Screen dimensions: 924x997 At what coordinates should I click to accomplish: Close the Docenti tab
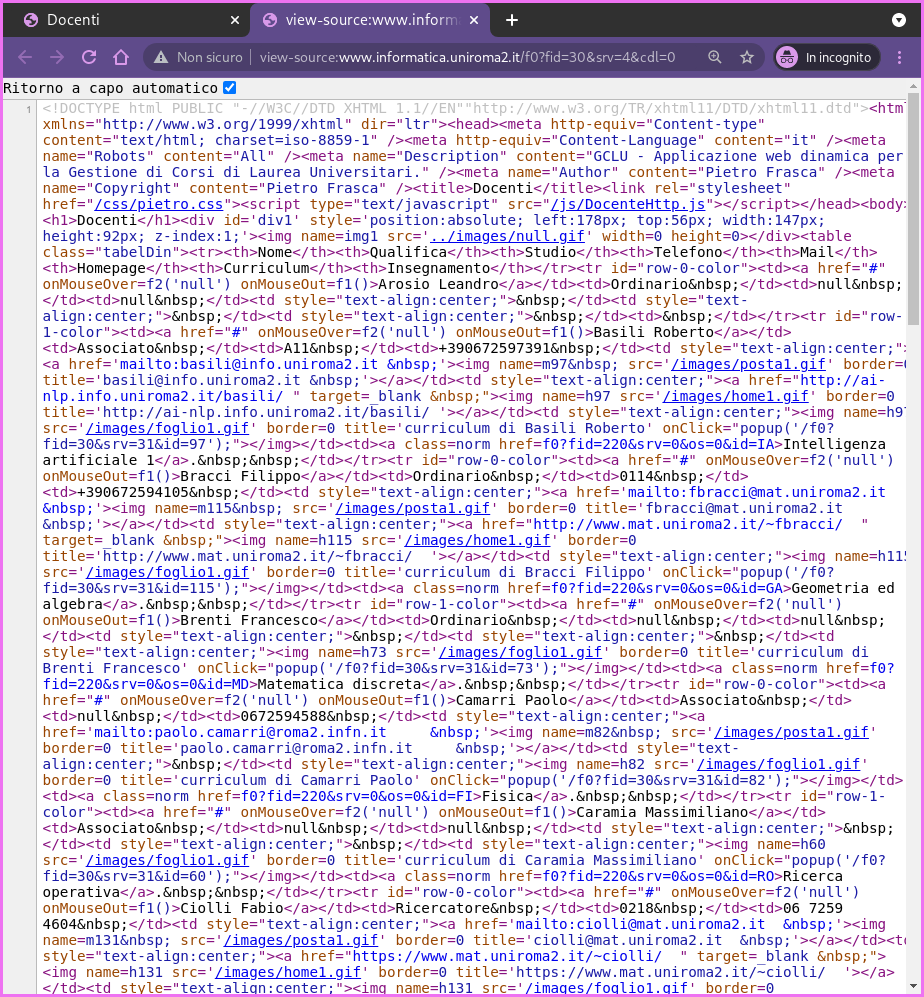pyautogui.click(x=235, y=20)
